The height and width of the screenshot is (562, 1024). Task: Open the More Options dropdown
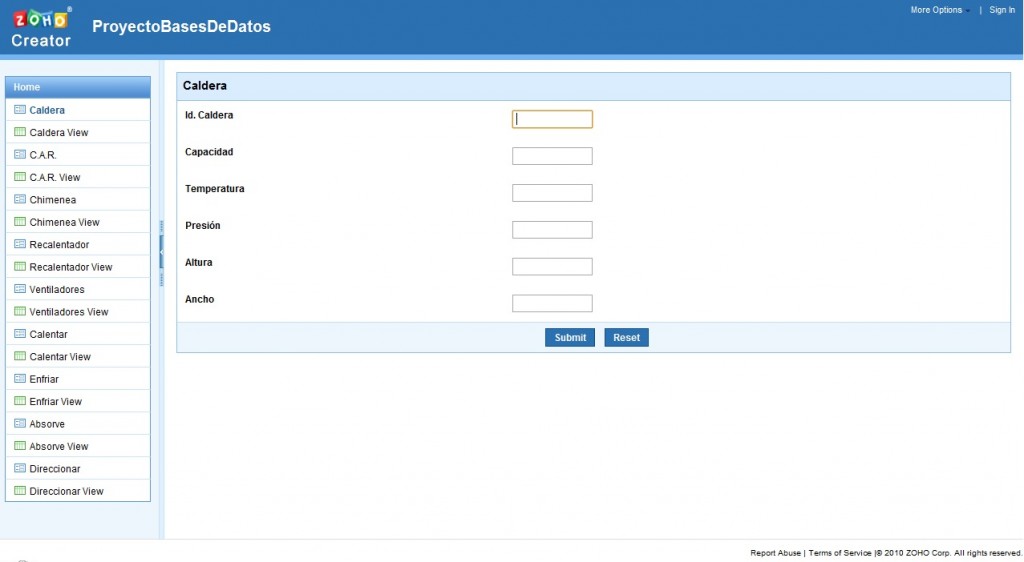click(x=939, y=10)
